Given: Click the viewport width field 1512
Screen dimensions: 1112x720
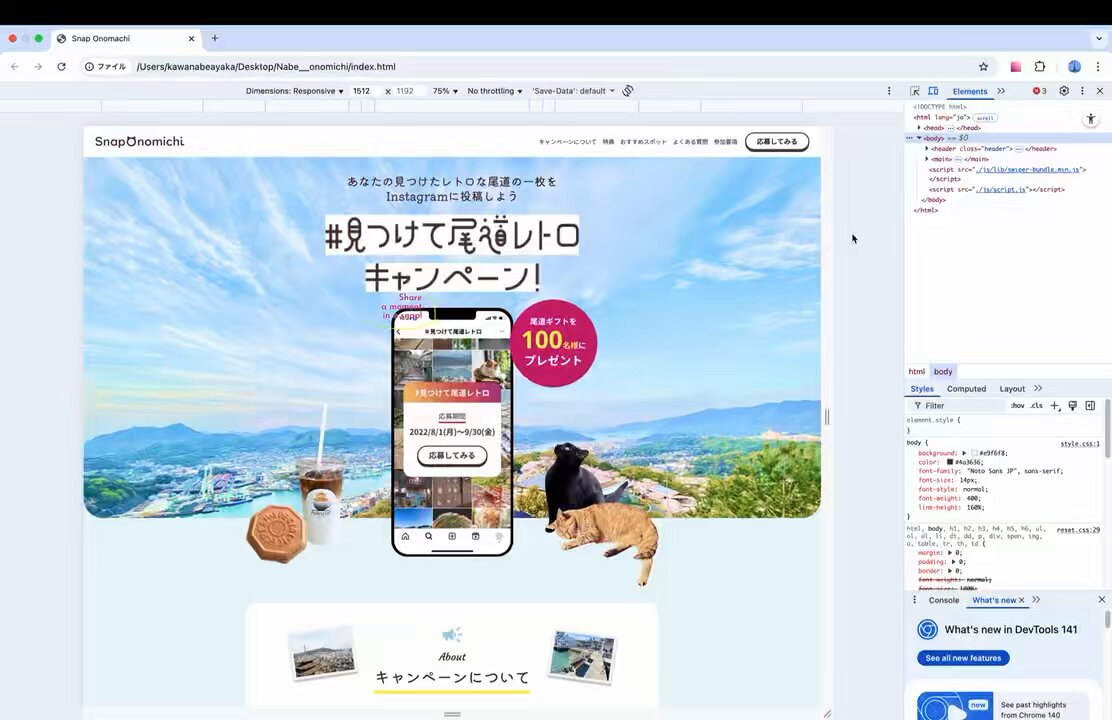Looking at the screenshot, I should pyautogui.click(x=365, y=91).
